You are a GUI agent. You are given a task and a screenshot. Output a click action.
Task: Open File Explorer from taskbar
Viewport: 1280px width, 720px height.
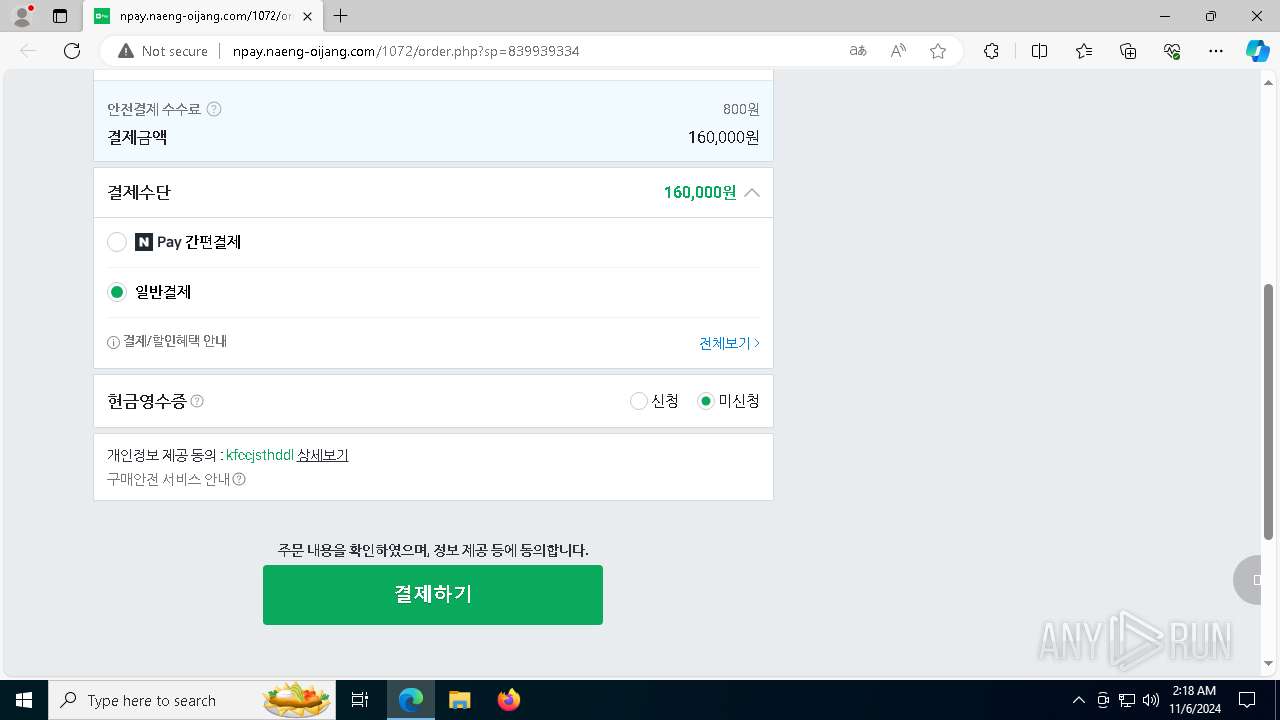459,700
